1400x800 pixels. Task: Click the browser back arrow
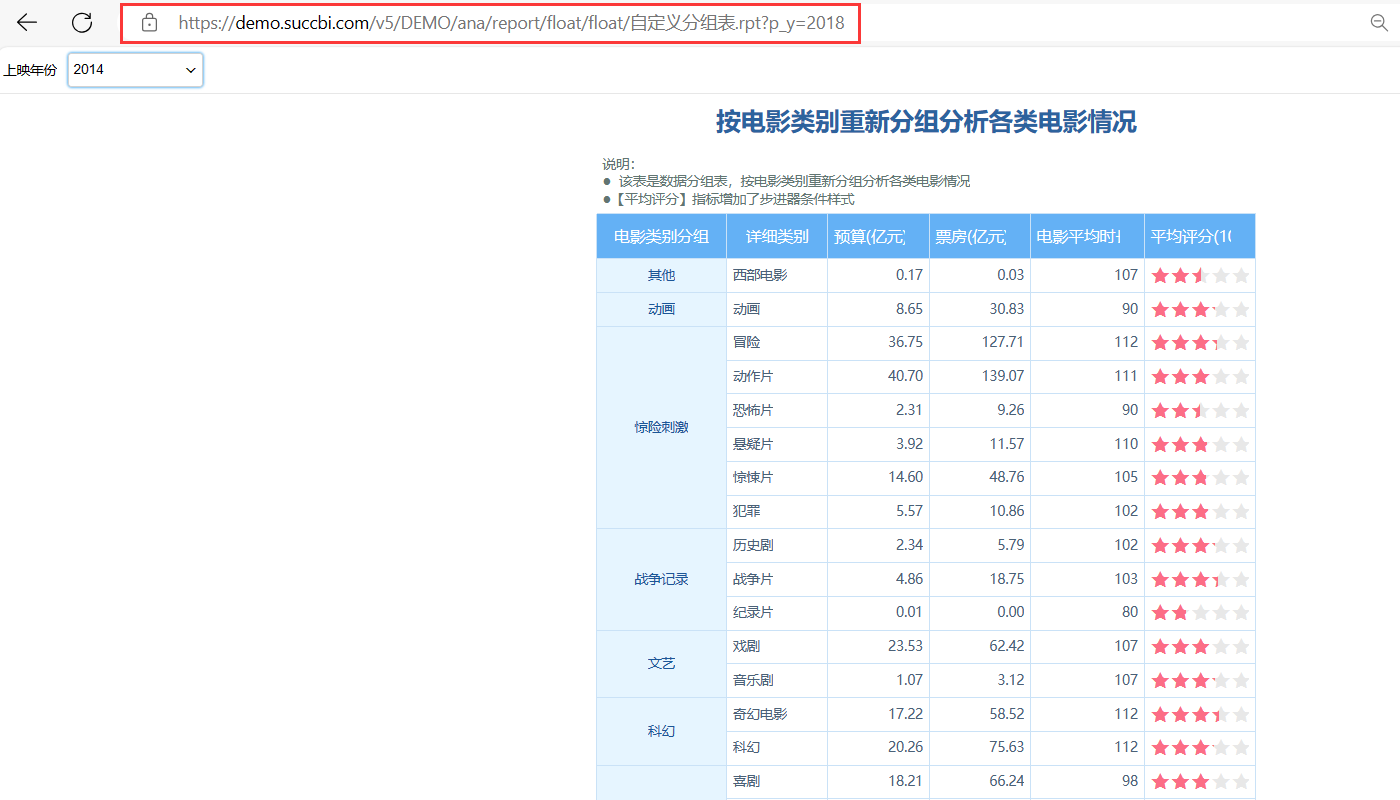tap(27, 23)
